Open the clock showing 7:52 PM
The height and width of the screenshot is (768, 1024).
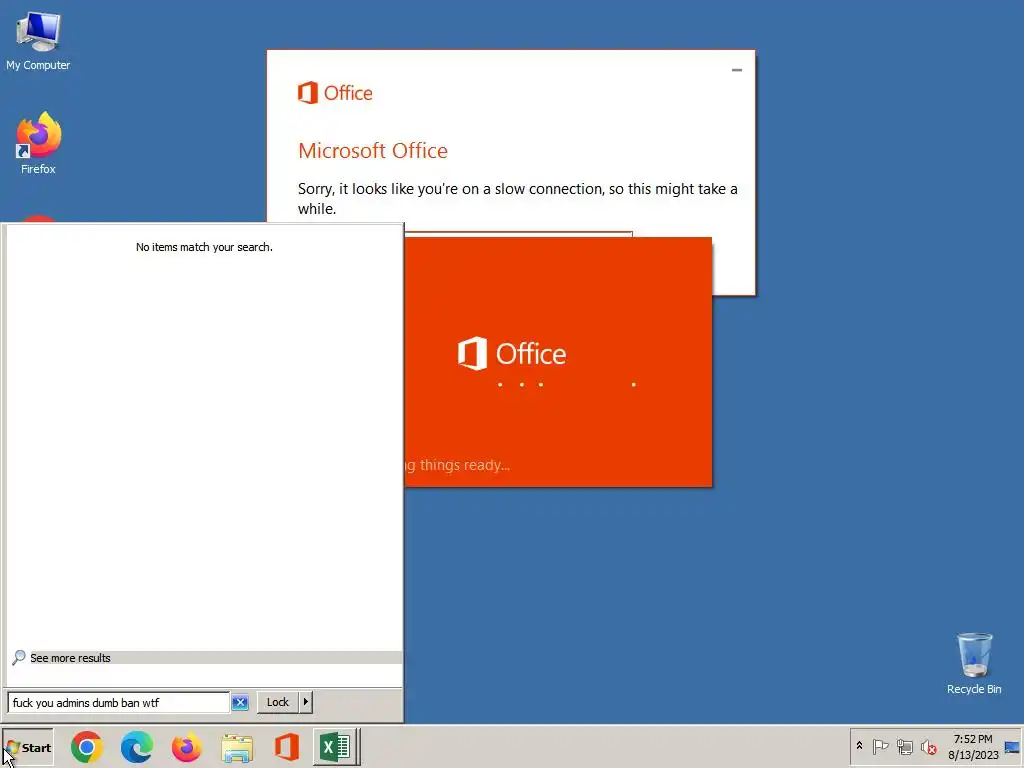tap(973, 746)
